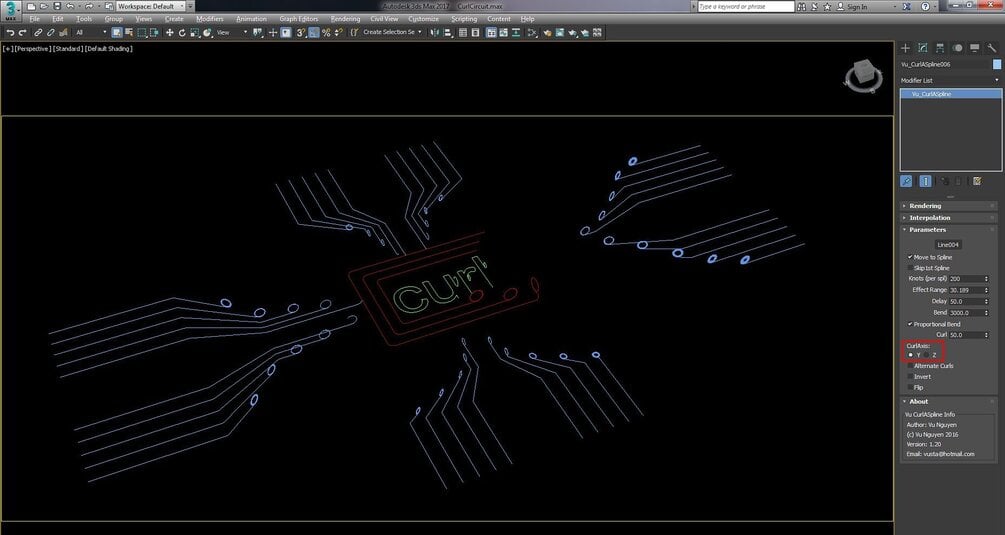Viewport: 1005px width, 535px height.
Task: Open the Animation menu
Action: (x=251, y=19)
